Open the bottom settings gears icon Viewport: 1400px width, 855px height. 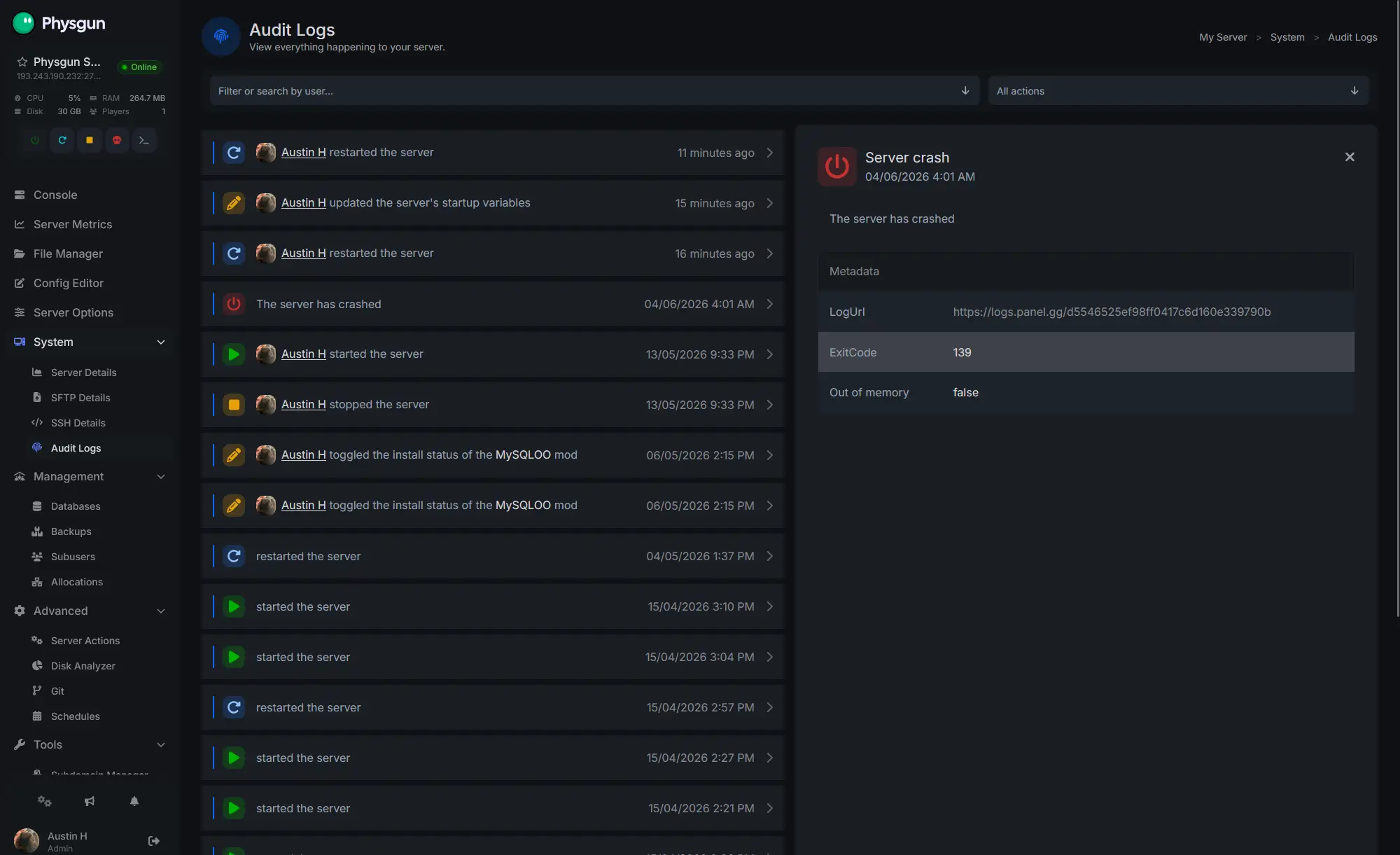click(45, 801)
